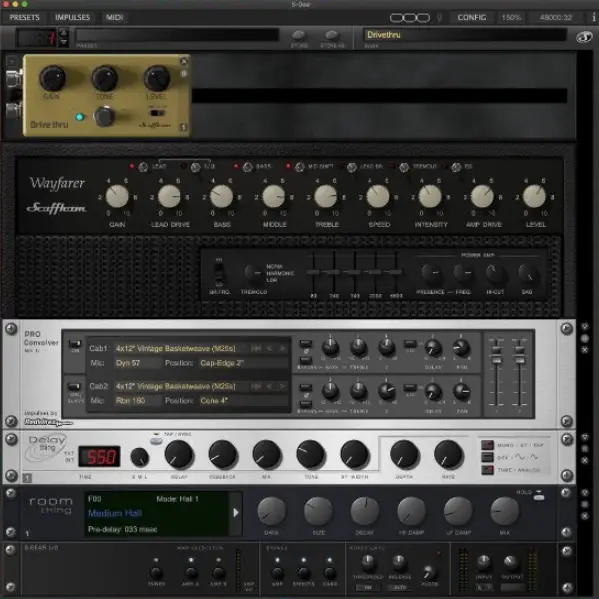Open the Cab1 Position Cap-Edge 2" selector
The width and height of the screenshot is (599, 599).
click(x=243, y=363)
